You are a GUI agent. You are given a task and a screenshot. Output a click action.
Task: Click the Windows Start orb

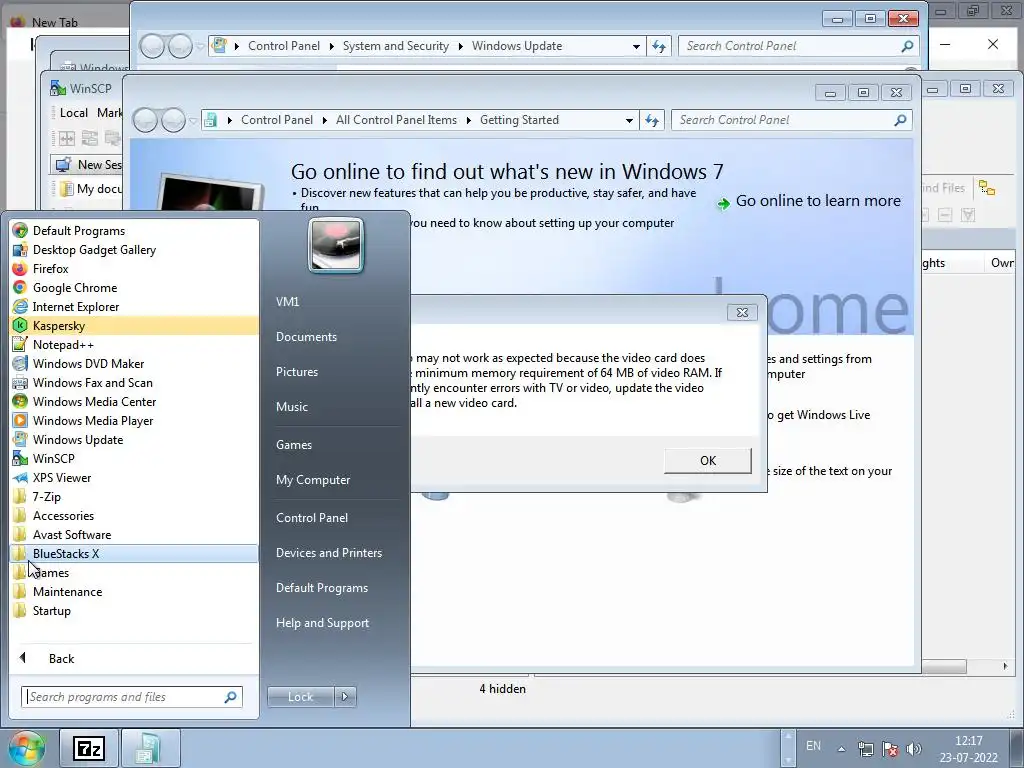pyautogui.click(x=26, y=748)
